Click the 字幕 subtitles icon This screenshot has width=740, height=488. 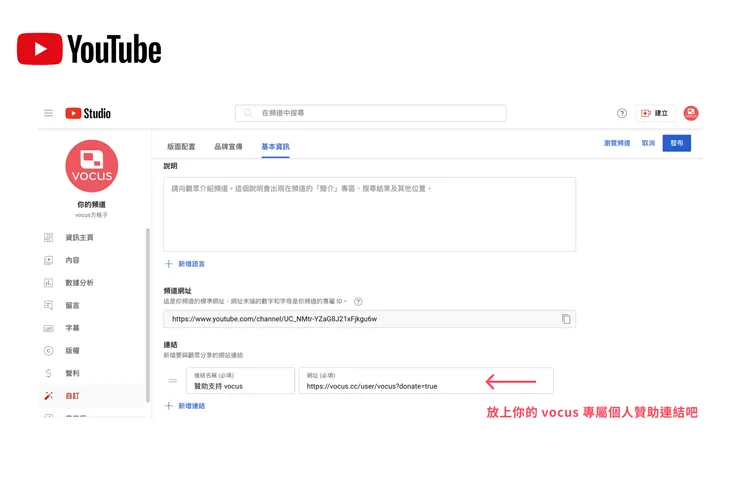click(x=48, y=328)
